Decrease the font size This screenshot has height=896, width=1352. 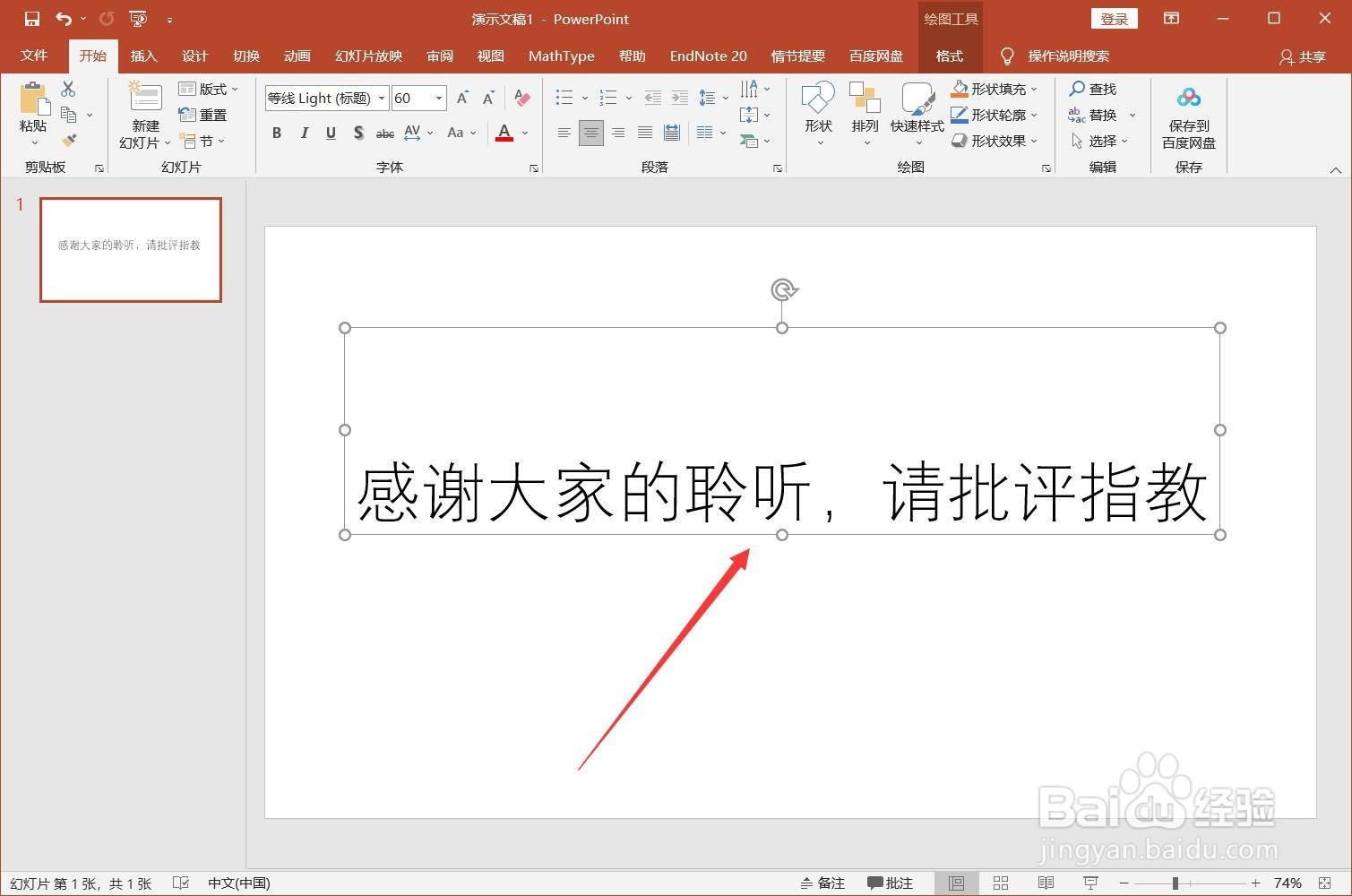pyautogui.click(x=488, y=98)
